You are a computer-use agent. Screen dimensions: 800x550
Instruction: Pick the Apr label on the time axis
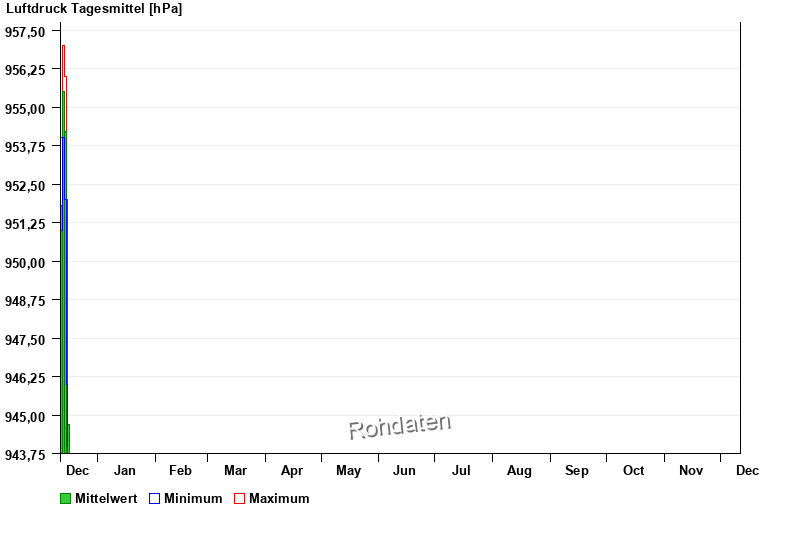click(292, 470)
